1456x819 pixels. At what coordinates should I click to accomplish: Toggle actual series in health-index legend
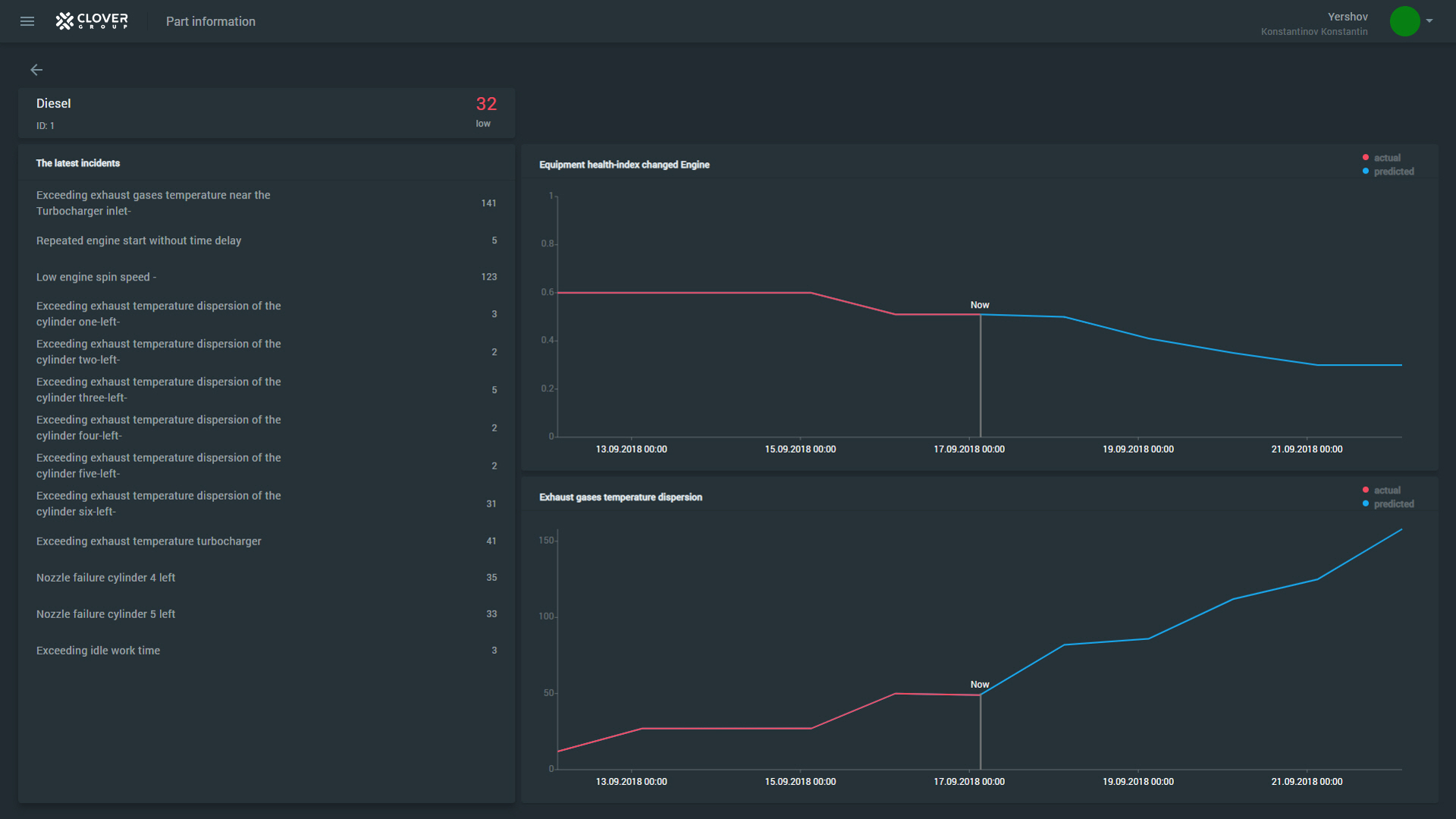[x=1386, y=158]
